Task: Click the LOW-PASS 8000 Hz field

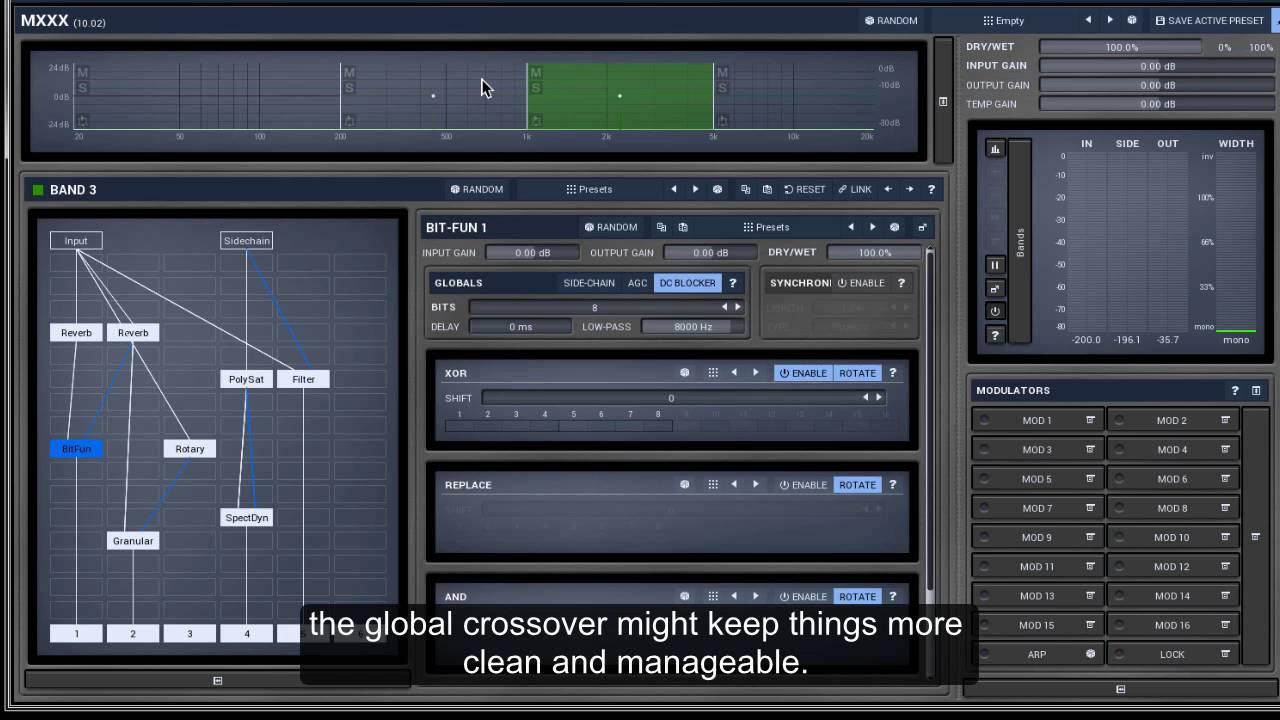Action: tap(693, 327)
